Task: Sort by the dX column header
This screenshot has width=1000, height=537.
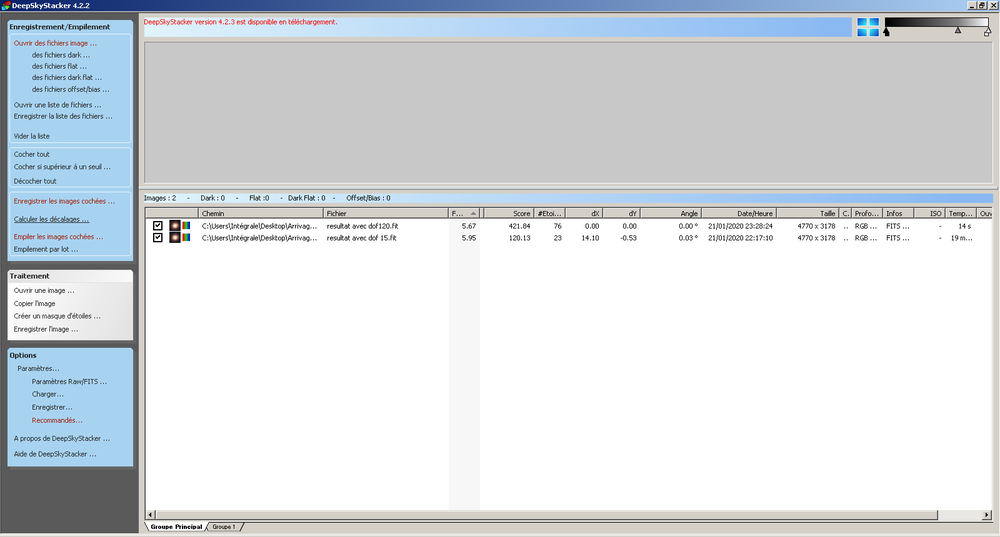Action: pos(584,214)
